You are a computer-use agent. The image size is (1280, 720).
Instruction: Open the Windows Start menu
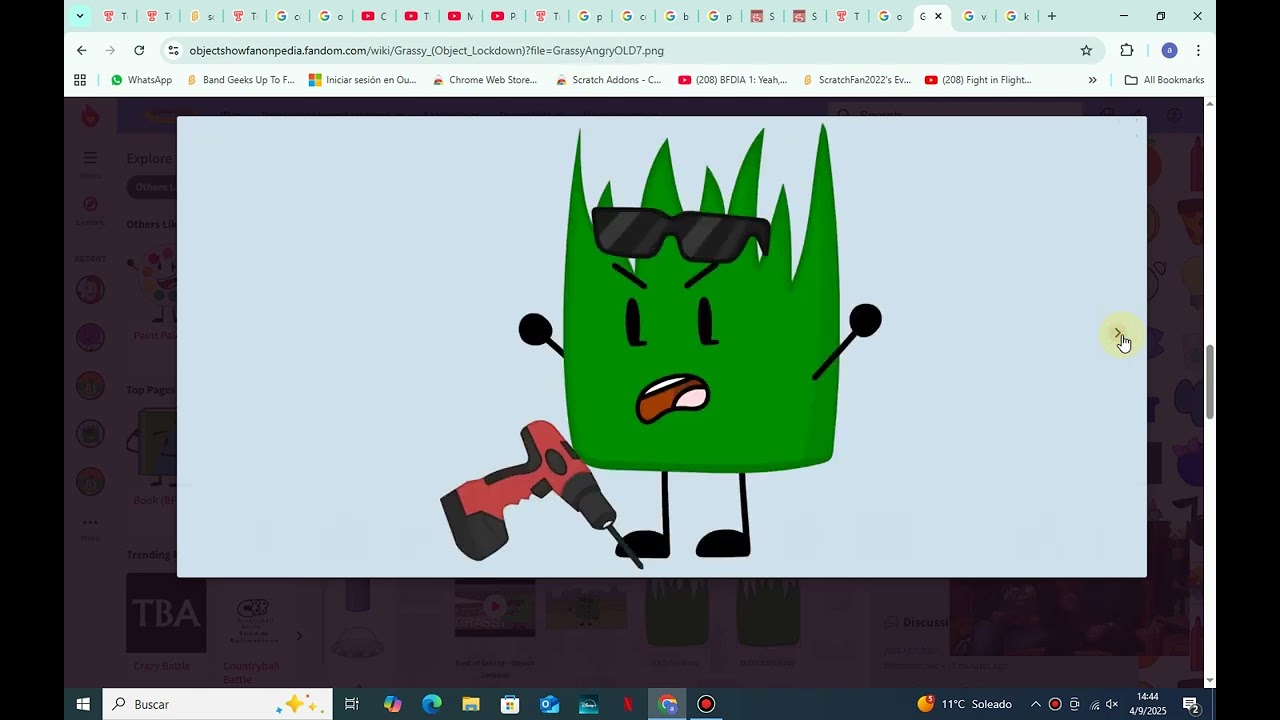coord(83,704)
